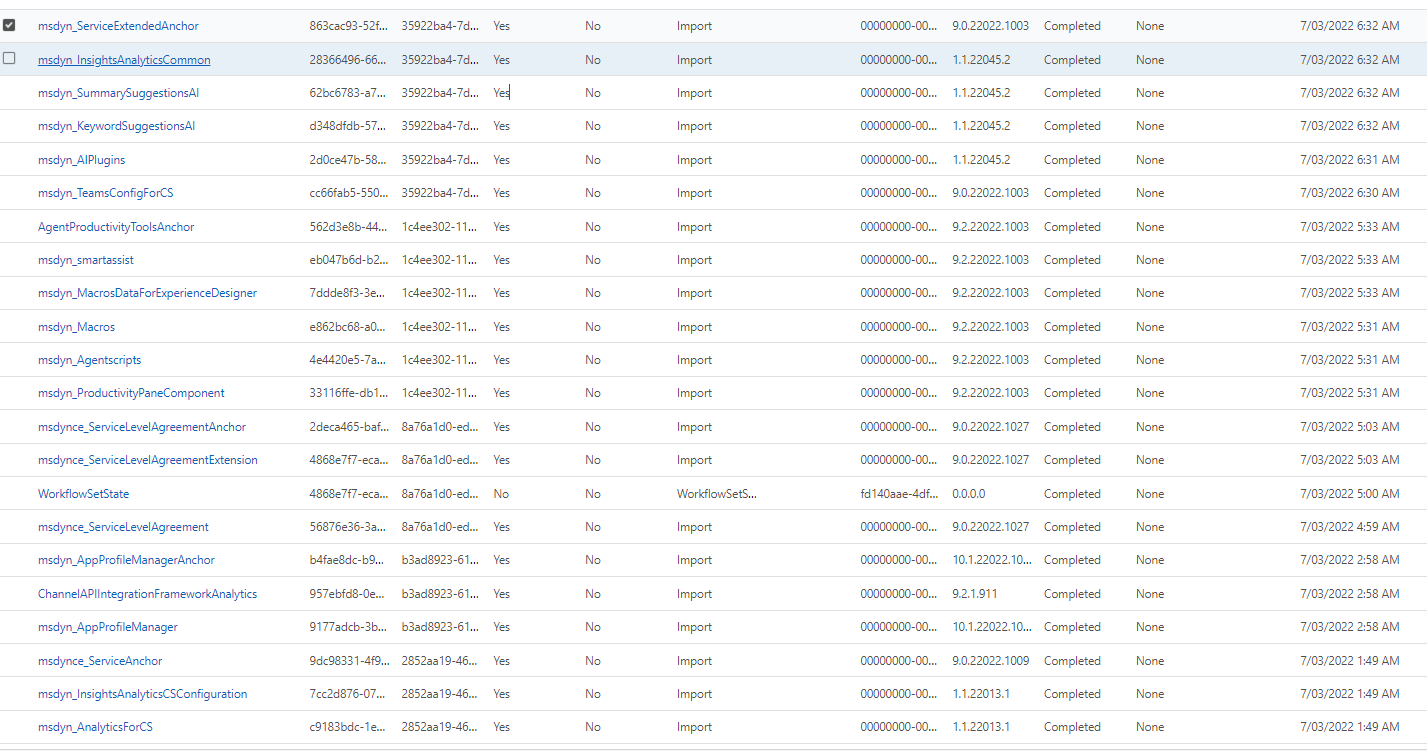1427x751 pixels.
Task: Select ID cell e862bc68-a0...
Action: (348, 327)
